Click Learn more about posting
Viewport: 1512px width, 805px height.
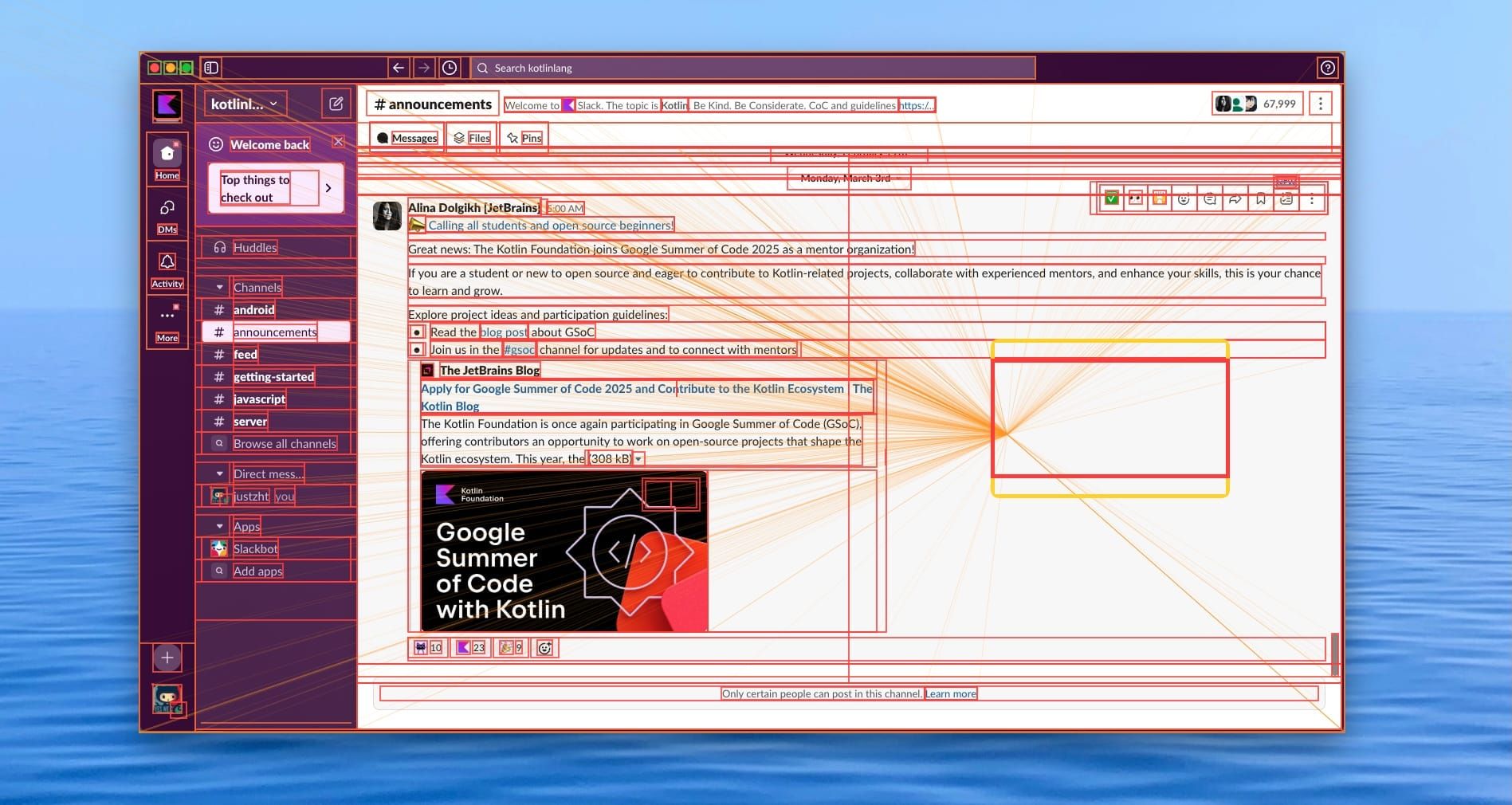(951, 694)
